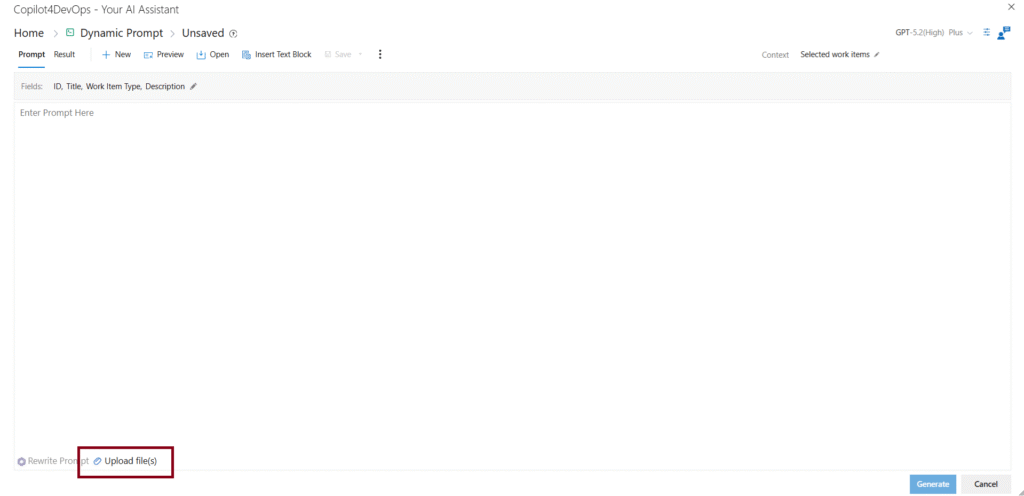Click the Upload file(s) paperclip link
Viewport: 1024px width, 496px height.
pyautogui.click(x=125, y=461)
